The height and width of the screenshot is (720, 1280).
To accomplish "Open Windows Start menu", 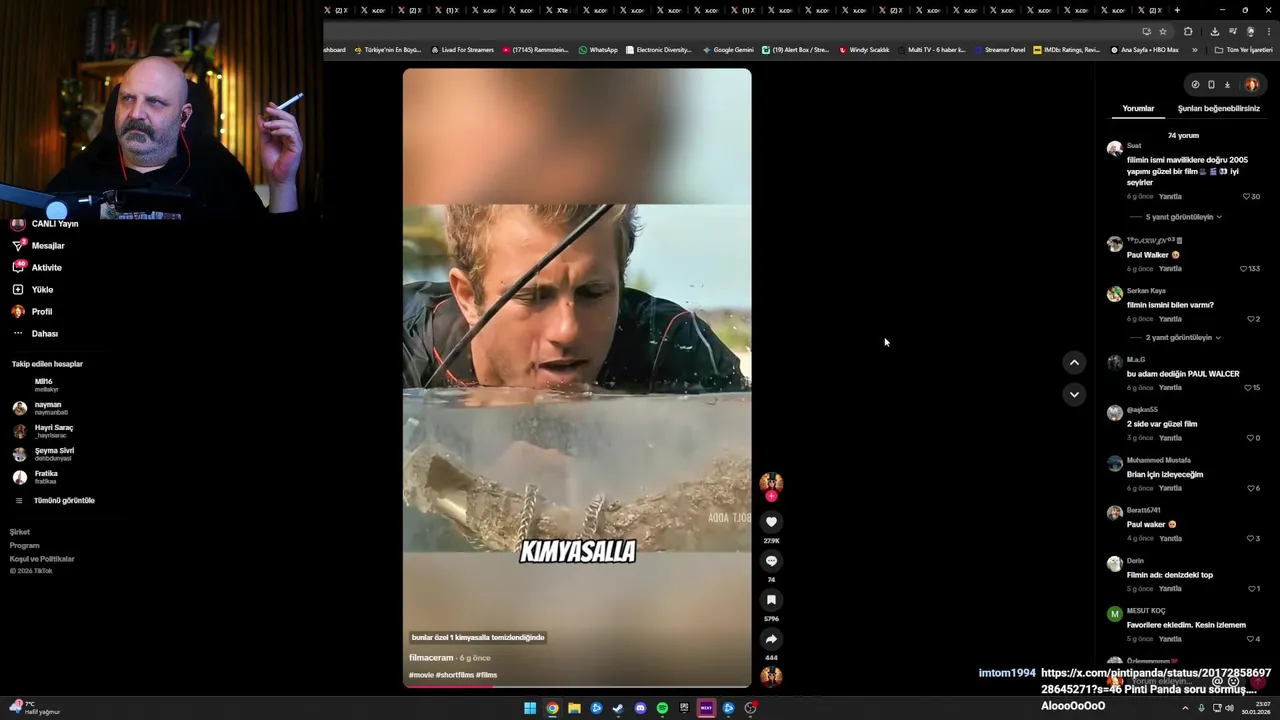I will point(530,708).
